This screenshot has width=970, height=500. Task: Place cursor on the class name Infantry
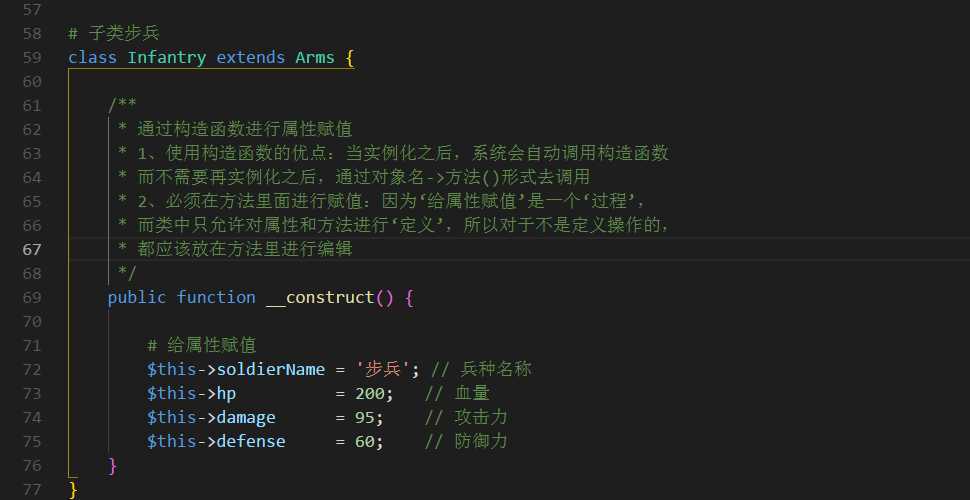[166, 58]
